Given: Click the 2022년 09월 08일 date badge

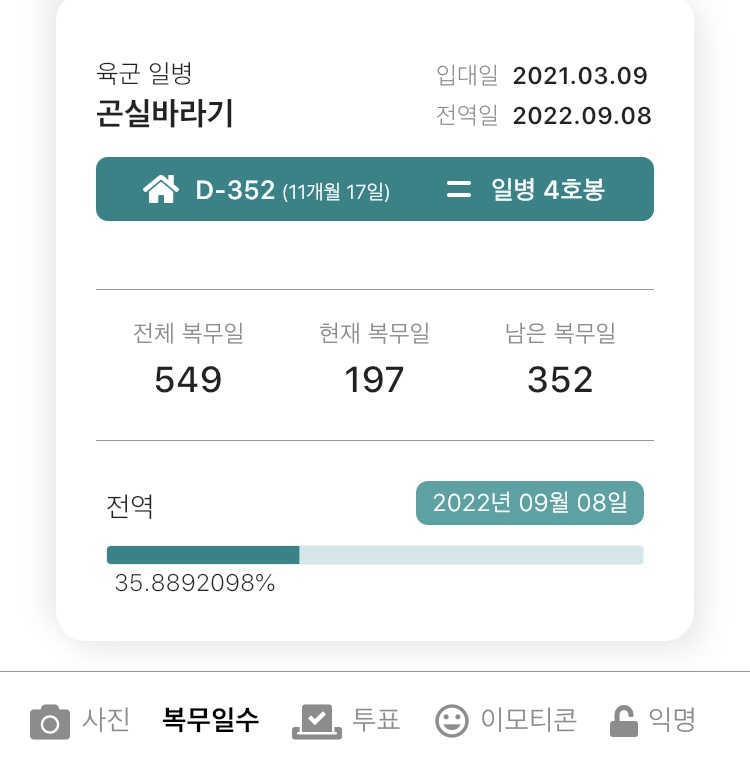Looking at the screenshot, I should [530, 503].
